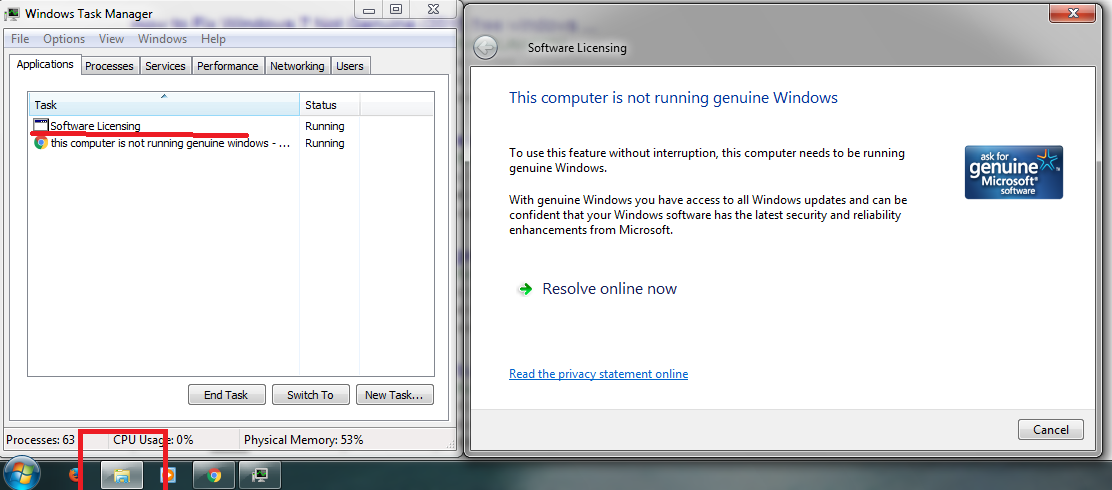Switch to the Processes tab
Image resolution: width=1112 pixels, height=490 pixels.
pyautogui.click(x=109, y=66)
